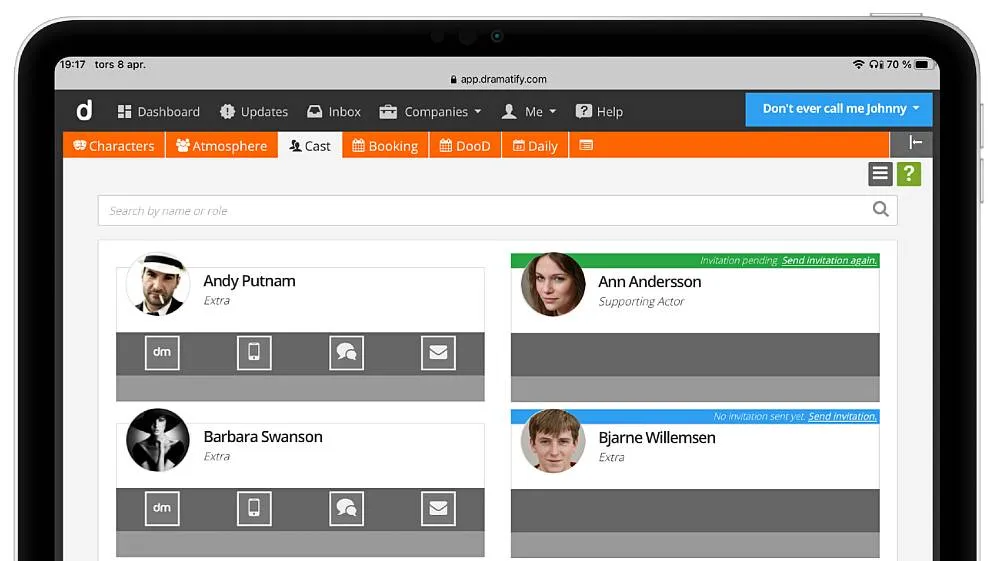The height and width of the screenshot is (561, 1000).
Task: Click 'Extra' role under Barbara Swanson
Action: (x=216, y=456)
